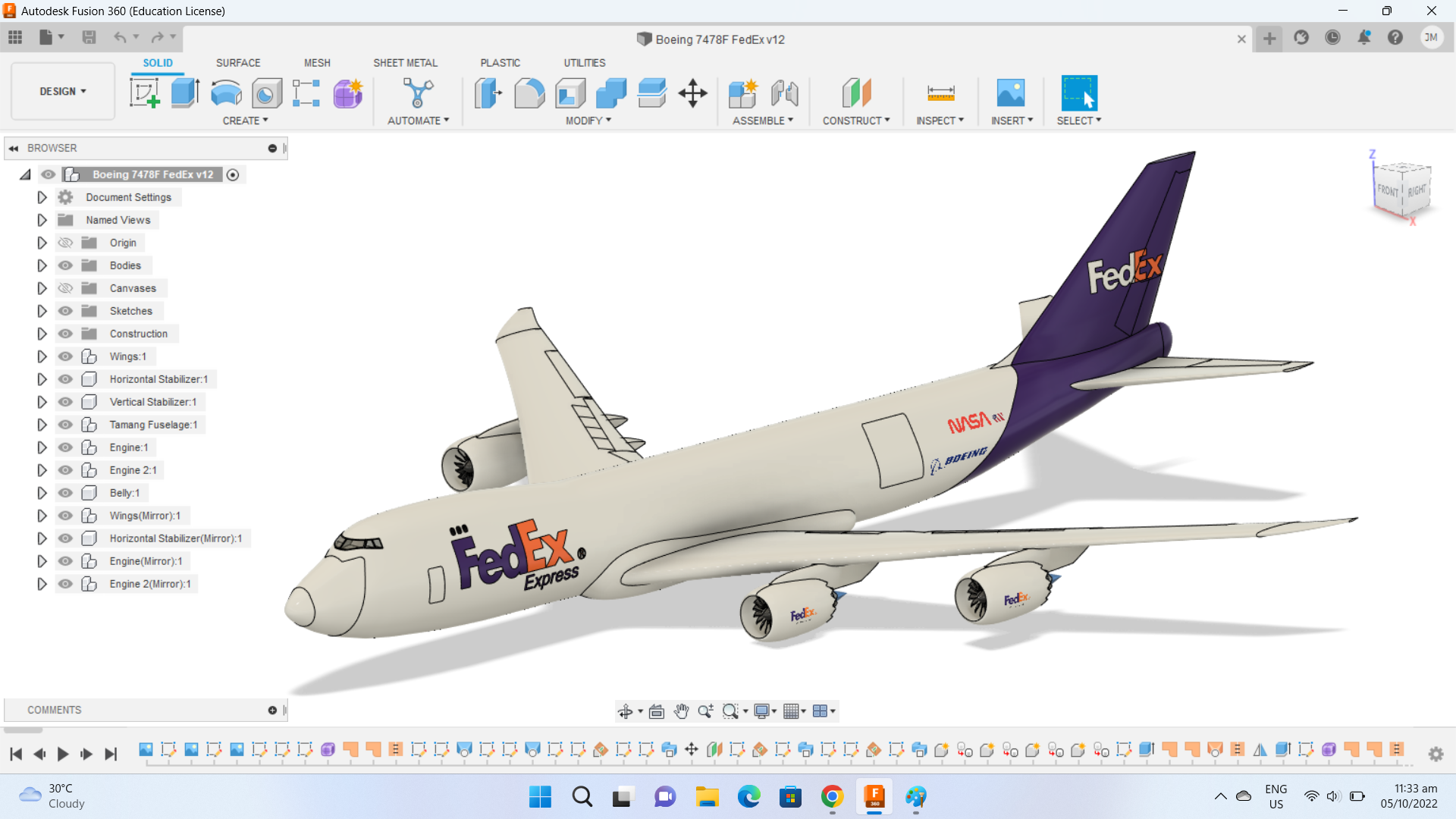
Task: Open the UTILITIES tab
Action: [x=585, y=63]
